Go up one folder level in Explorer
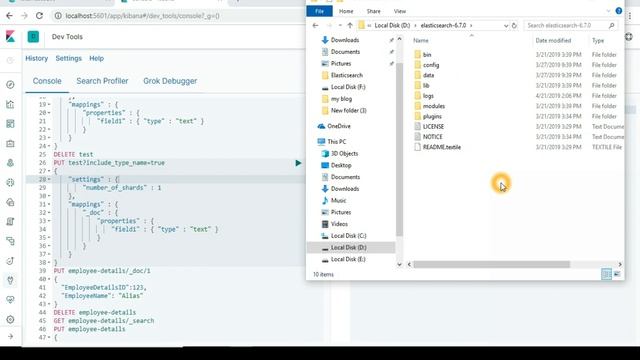Screen dimensions: 640x360 [x=350, y=25]
